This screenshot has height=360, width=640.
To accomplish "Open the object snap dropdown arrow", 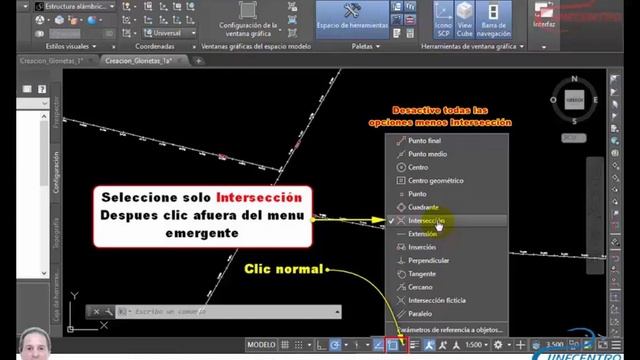I will [x=402, y=345].
